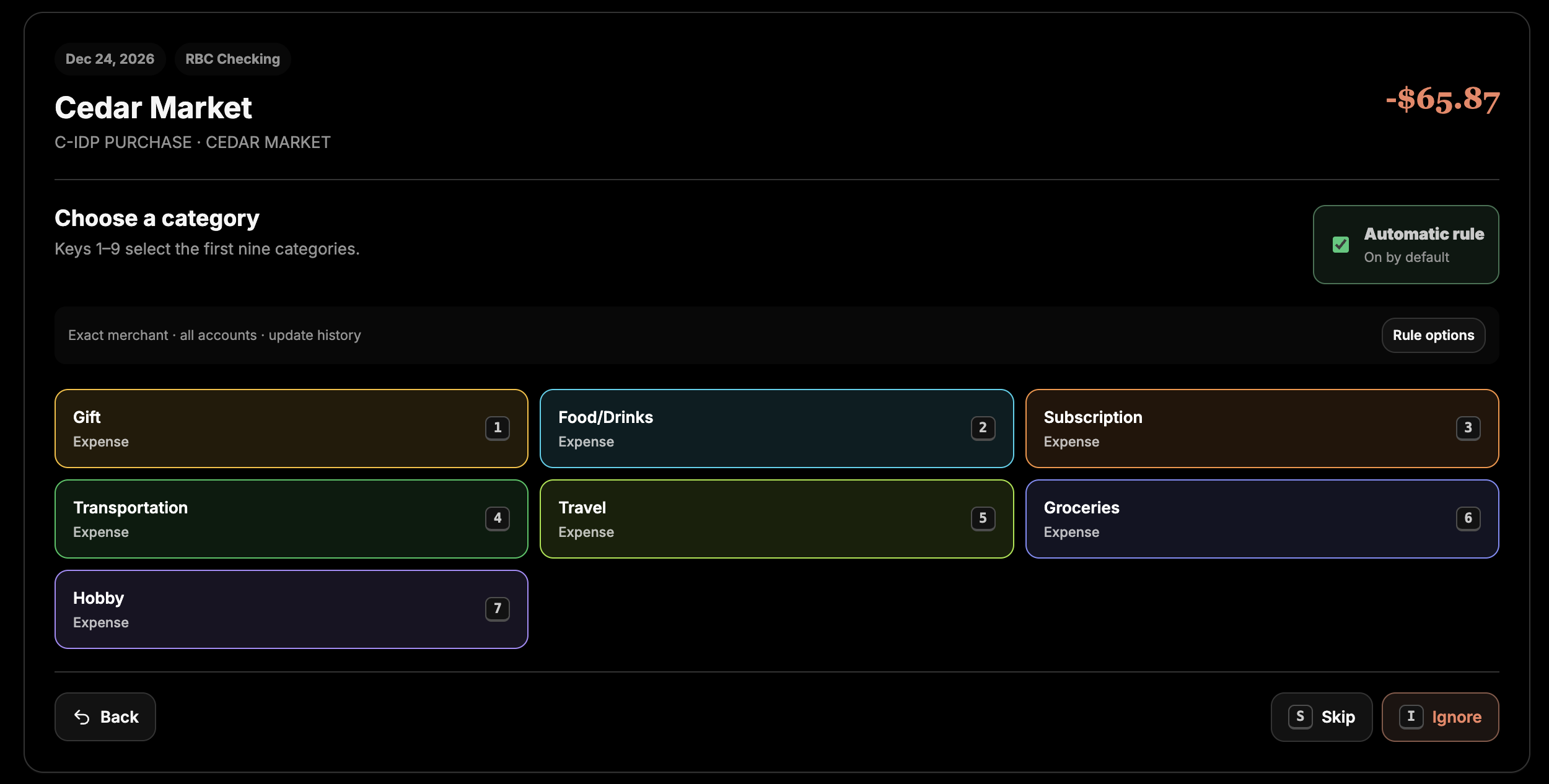Click key badge 6 on Groceries
The height and width of the screenshot is (784, 1549).
1468,518
